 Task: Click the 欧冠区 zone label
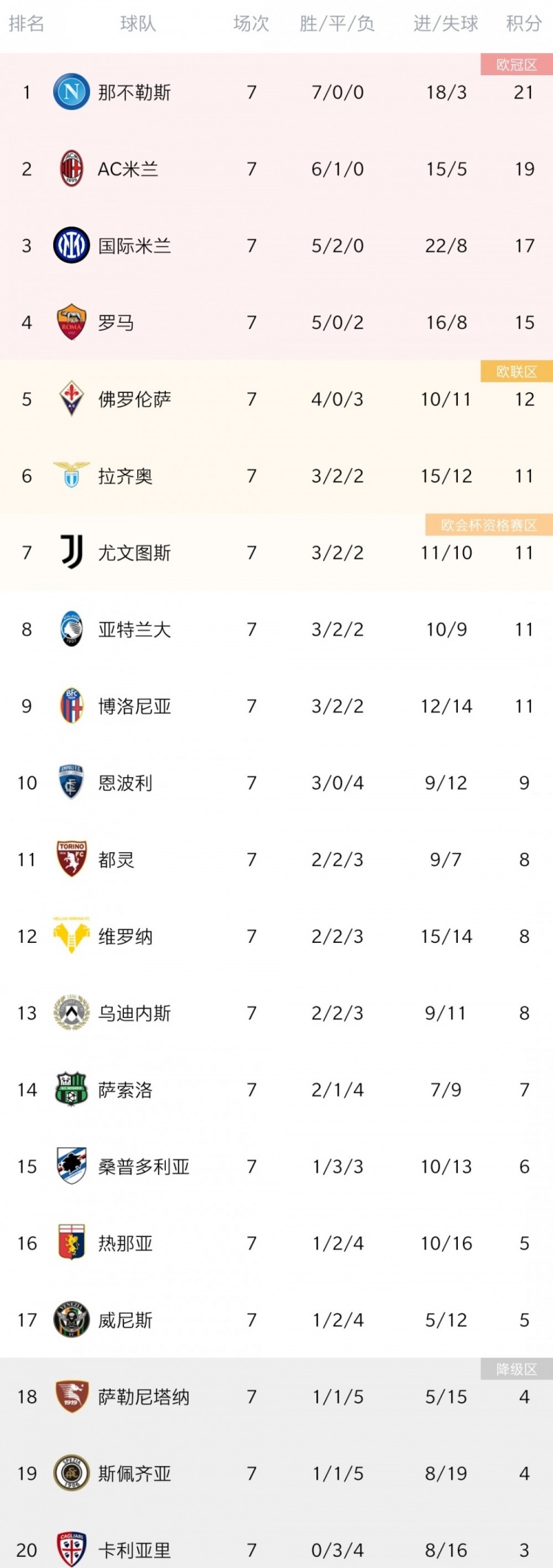click(517, 64)
